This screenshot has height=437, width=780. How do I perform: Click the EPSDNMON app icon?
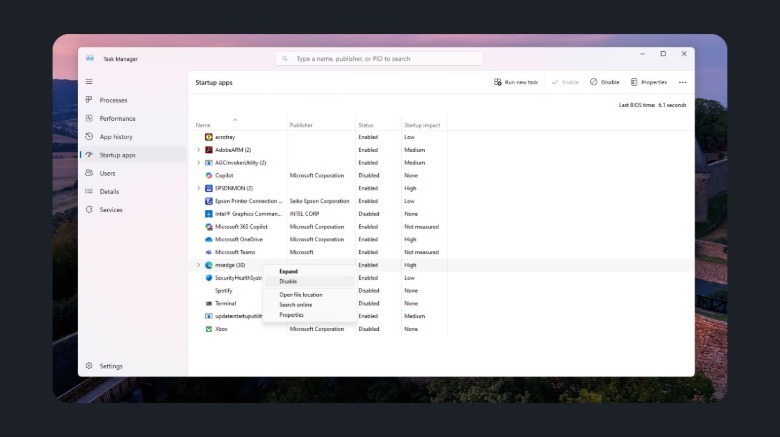coord(209,188)
